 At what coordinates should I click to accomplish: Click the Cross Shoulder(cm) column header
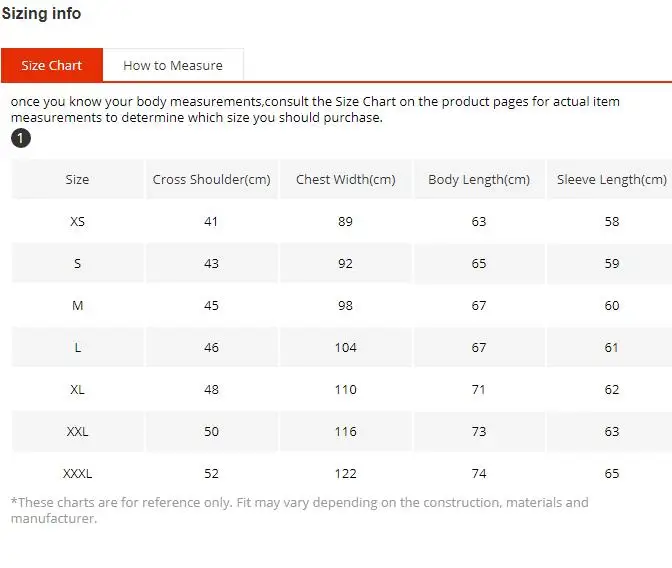pos(212,179)
